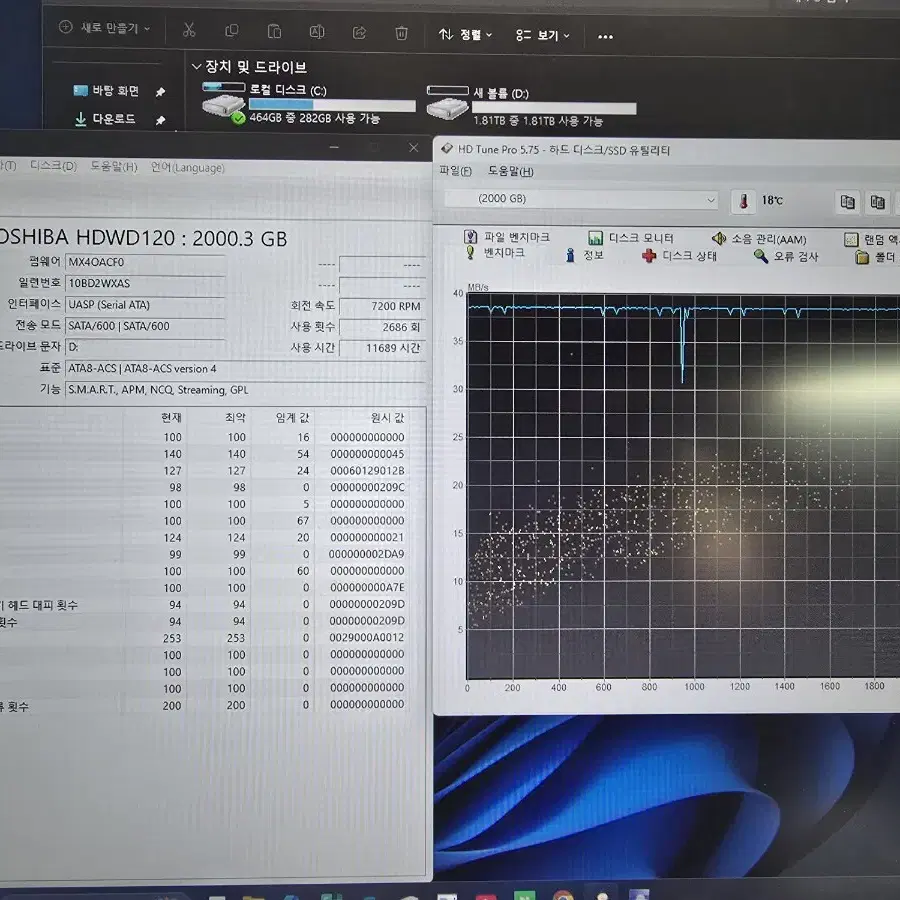Open the 디스크(D) menu in CrystalDiskInfo
Screen dimensions: 900x900
[x=53, y=166]
